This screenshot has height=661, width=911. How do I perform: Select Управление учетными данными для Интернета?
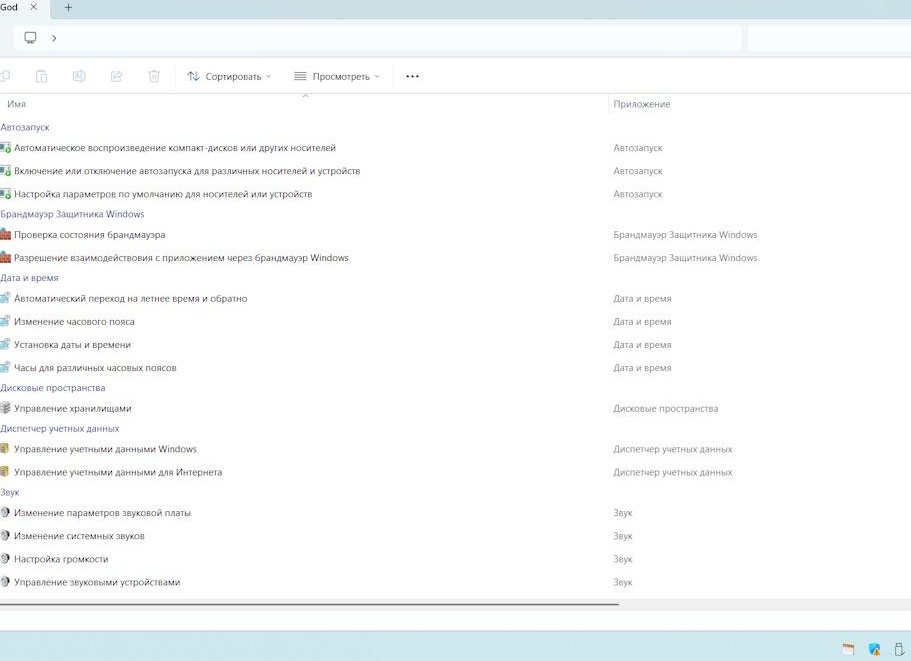click(x=118, y=472)
